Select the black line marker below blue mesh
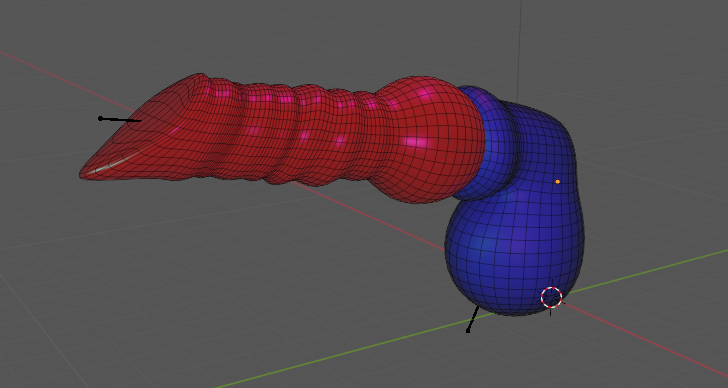 tap(473, 319)
